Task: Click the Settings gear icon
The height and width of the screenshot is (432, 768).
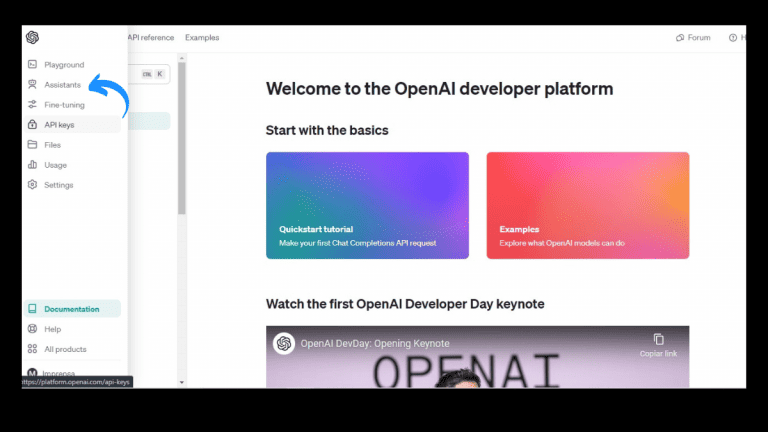Action: 33,185
